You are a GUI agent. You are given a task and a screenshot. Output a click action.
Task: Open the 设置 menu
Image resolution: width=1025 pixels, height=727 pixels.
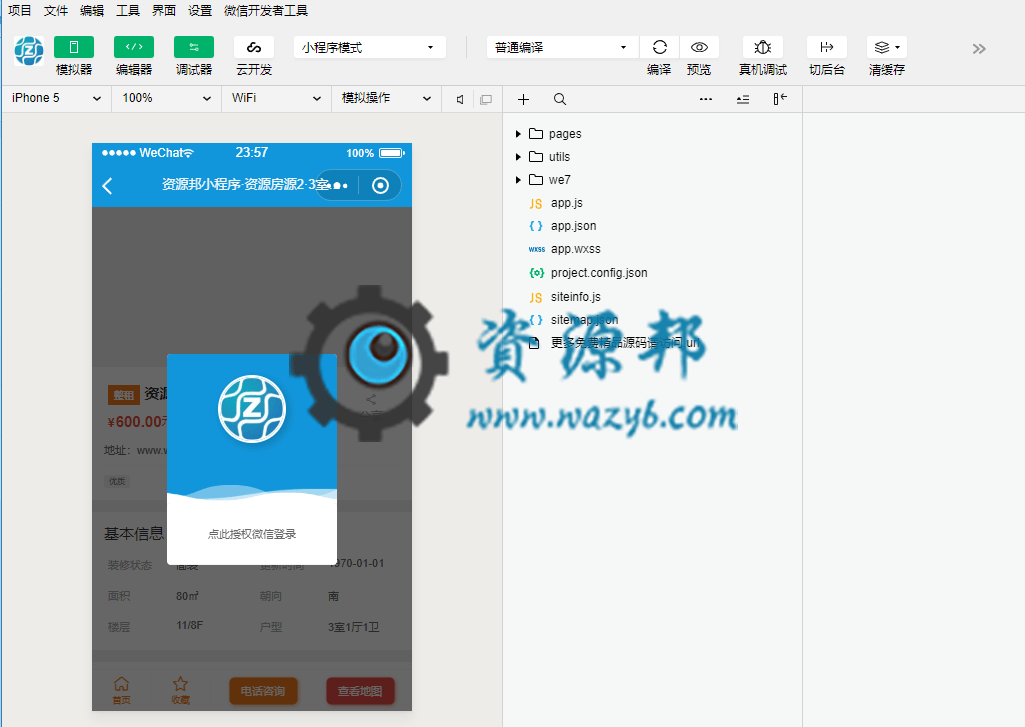(x=200, y=11)
